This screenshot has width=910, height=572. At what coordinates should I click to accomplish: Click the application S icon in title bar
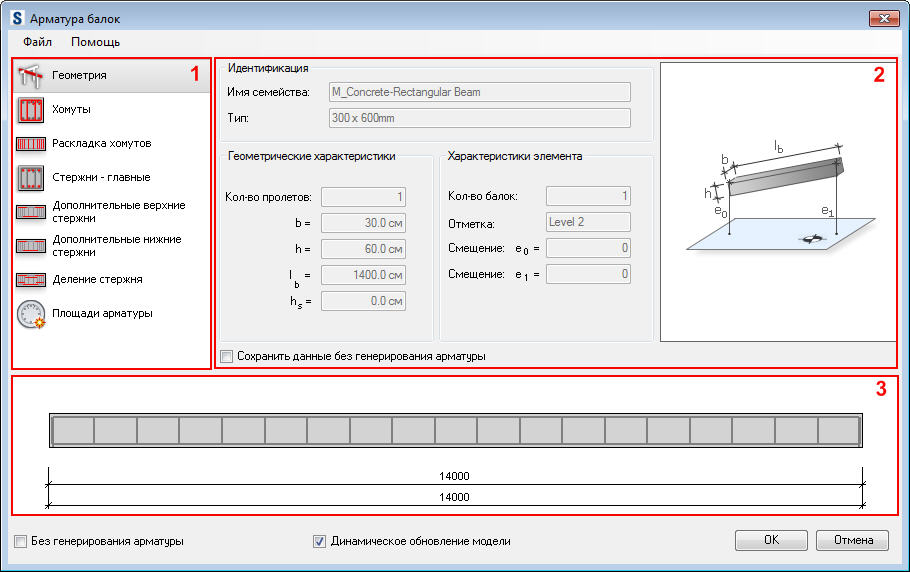tap(17, 18)
